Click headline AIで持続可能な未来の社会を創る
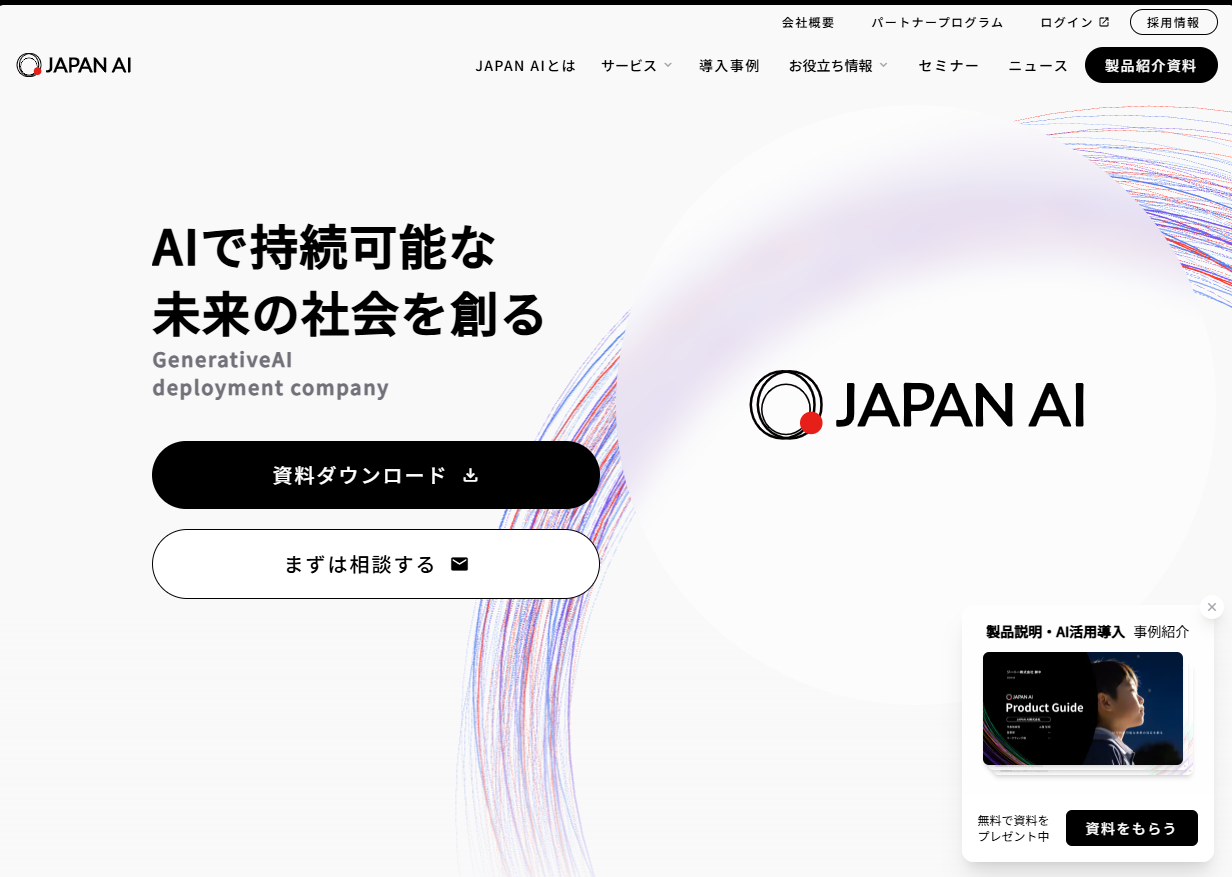Image resolution: width=1232 pixels, height=877 pixels. [x=349, y=280]
